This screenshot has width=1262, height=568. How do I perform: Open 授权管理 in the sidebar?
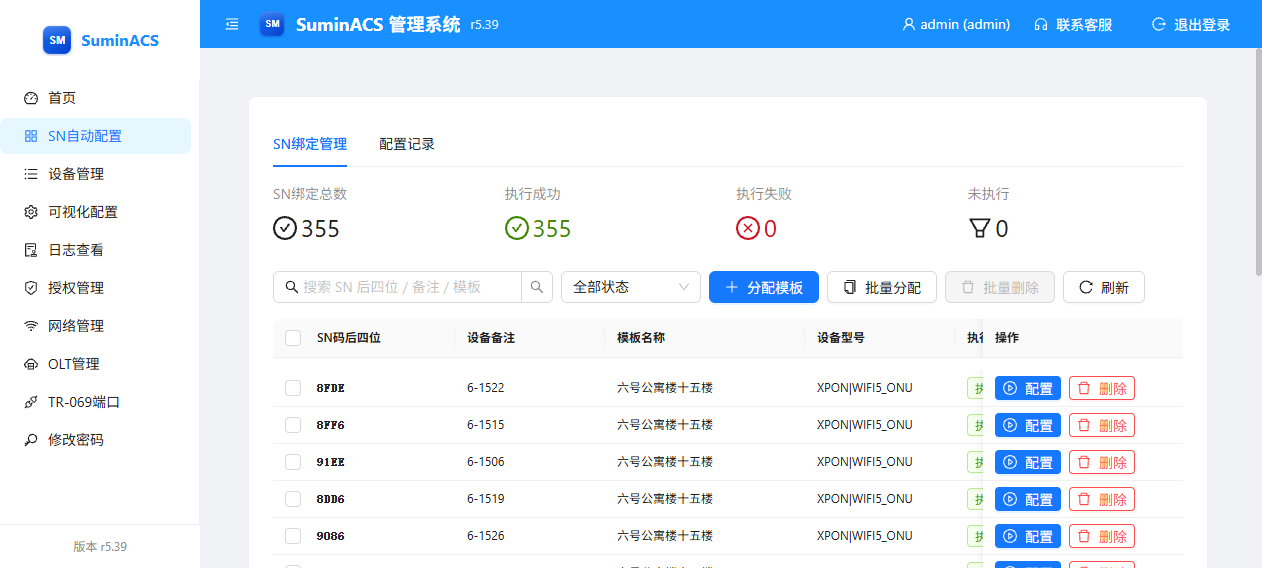(96, 288)
